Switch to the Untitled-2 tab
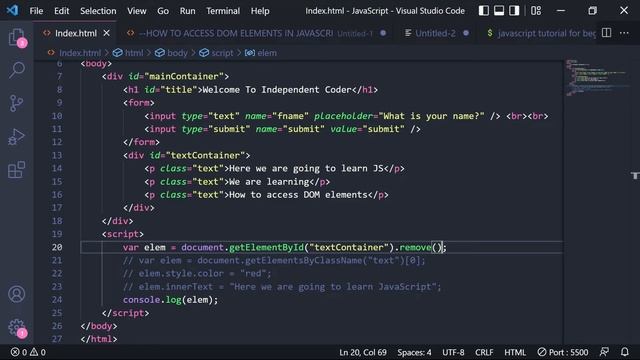Image resolution: width=640 pixels, height=360 pixels. pos(435,33)
